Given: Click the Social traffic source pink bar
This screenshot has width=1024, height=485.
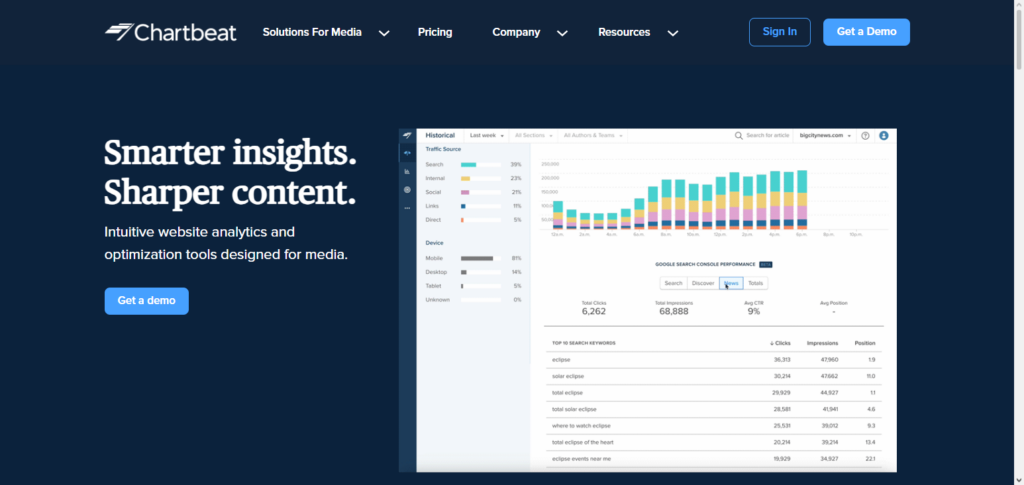Looking at the screenshot, I should (465, 192).
